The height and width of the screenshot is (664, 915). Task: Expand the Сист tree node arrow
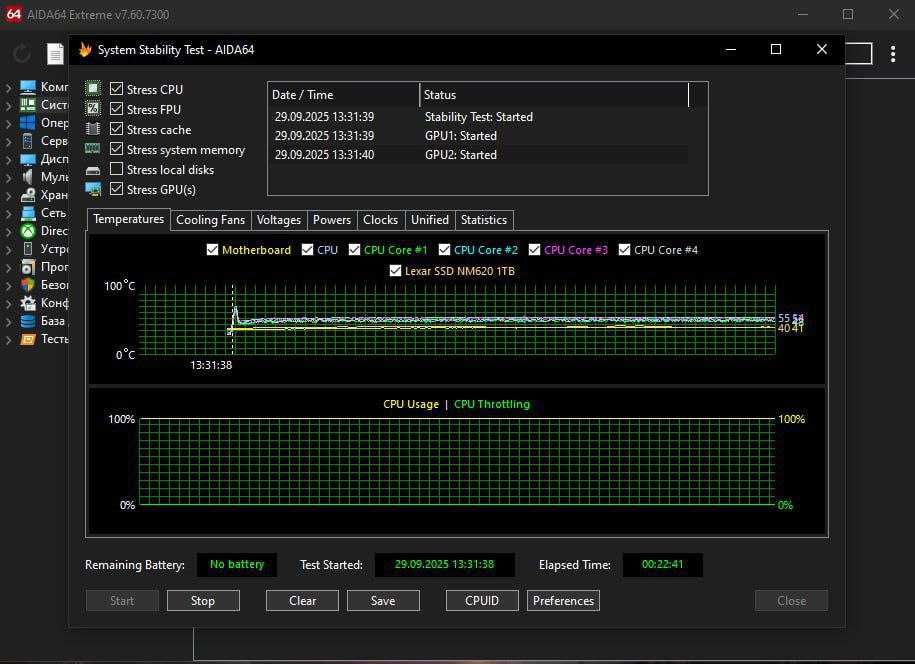click(8, 106)
